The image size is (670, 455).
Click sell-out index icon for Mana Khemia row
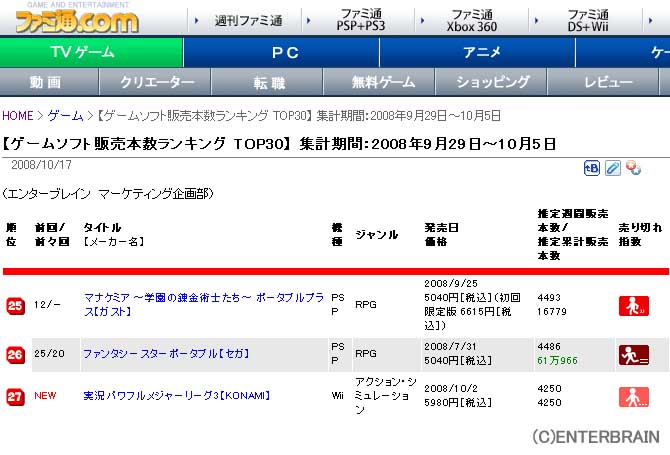(634, 306)
